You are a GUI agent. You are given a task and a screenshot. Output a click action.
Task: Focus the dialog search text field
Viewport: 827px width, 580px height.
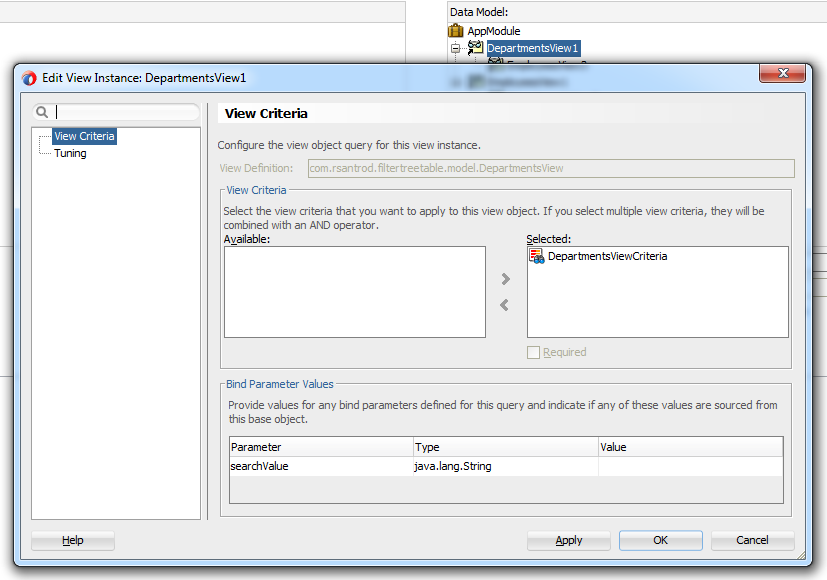click(125, 113)
